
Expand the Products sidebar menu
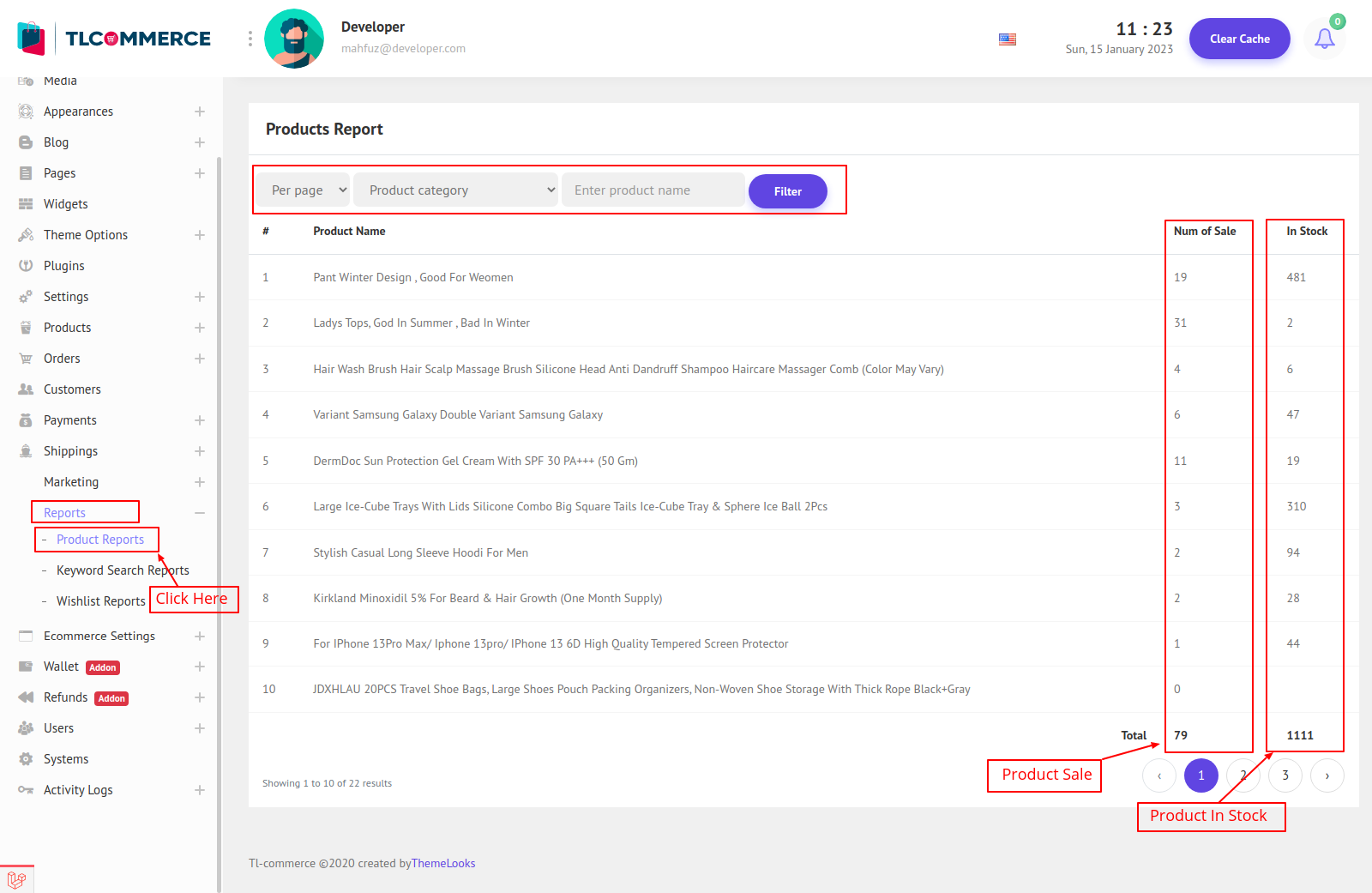click(x=199, y=328)
